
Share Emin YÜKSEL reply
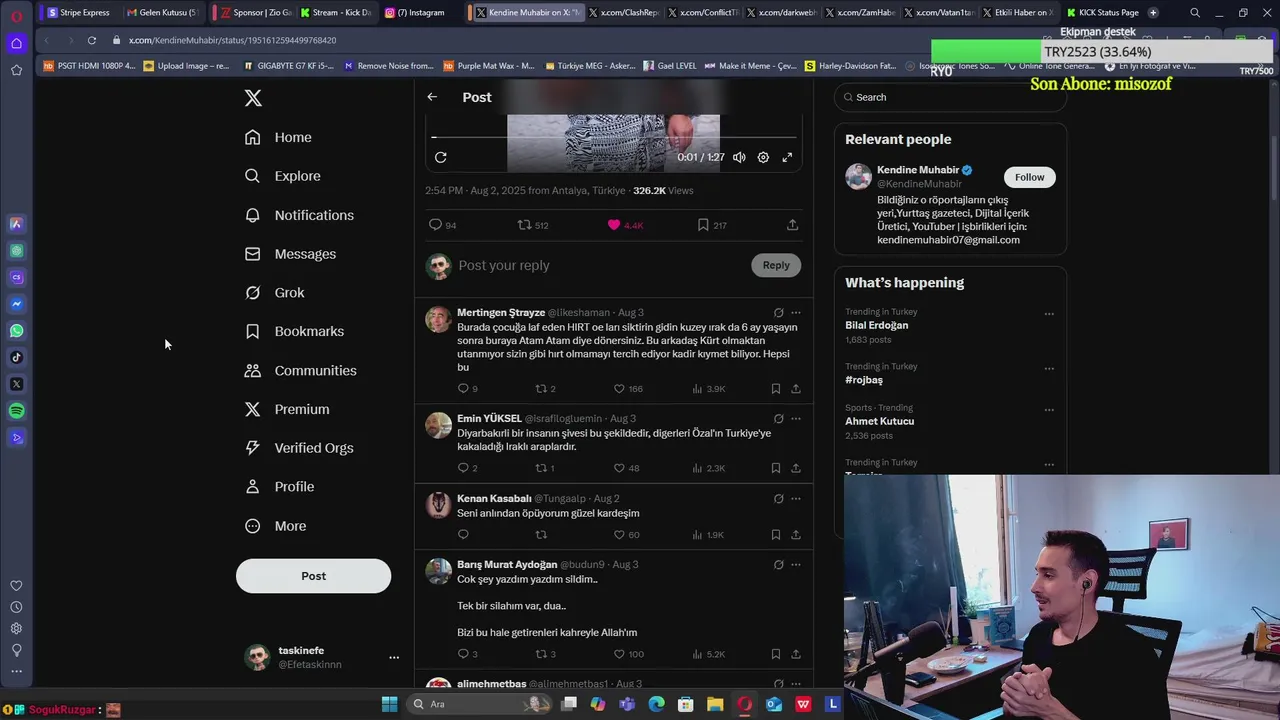[x=796, y=468]
